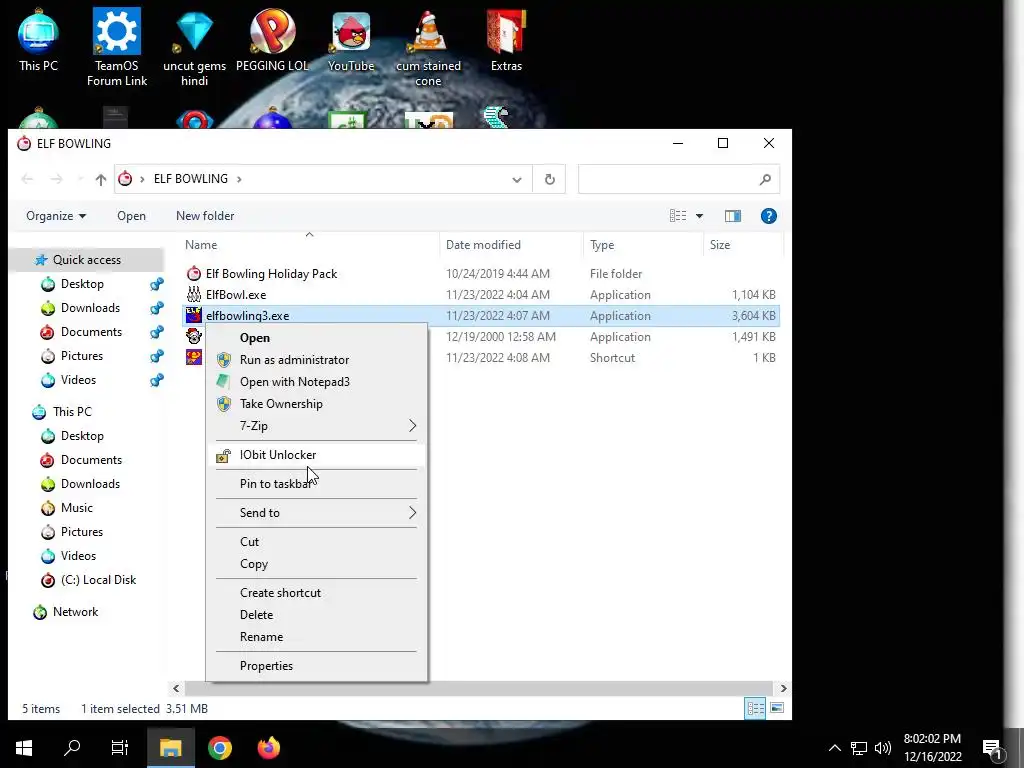
Task: Choose Copy in context menu
Action: coord(317,564)
